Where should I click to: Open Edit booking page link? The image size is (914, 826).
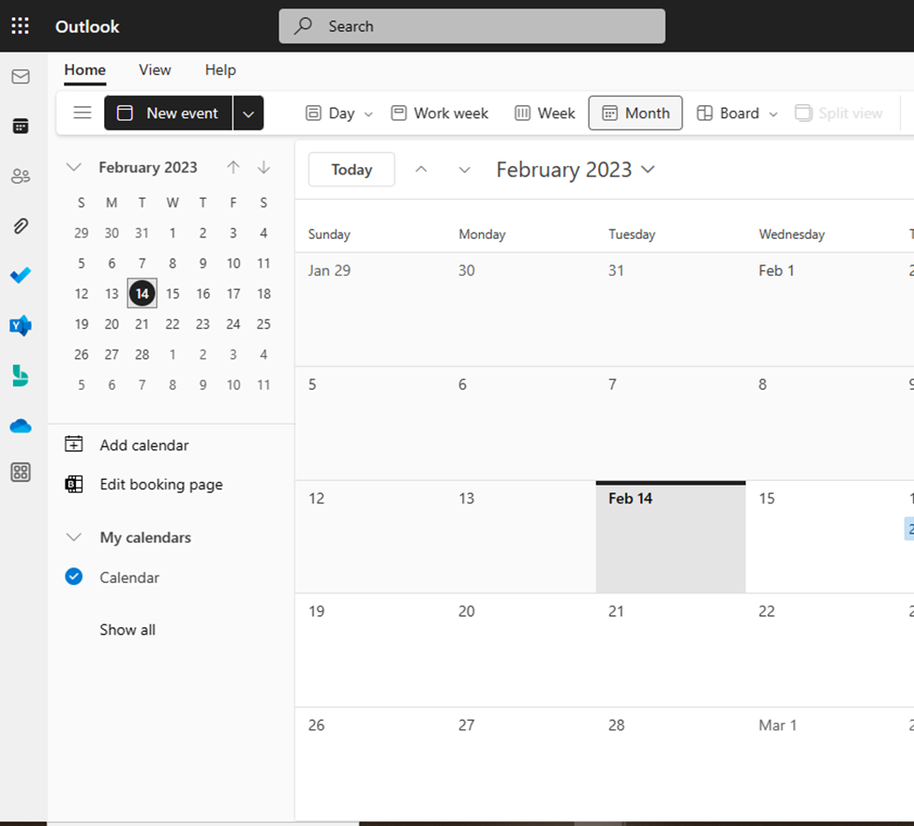161,484
